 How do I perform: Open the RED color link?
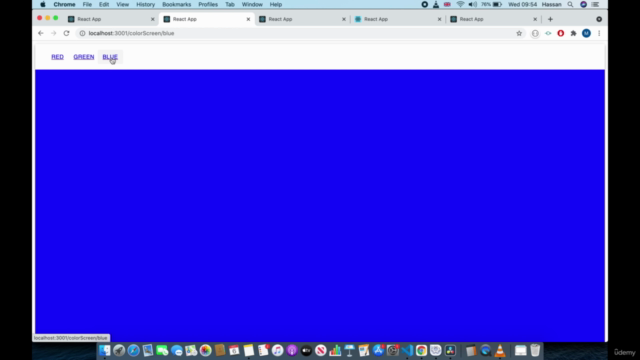(x=57, y=57)
